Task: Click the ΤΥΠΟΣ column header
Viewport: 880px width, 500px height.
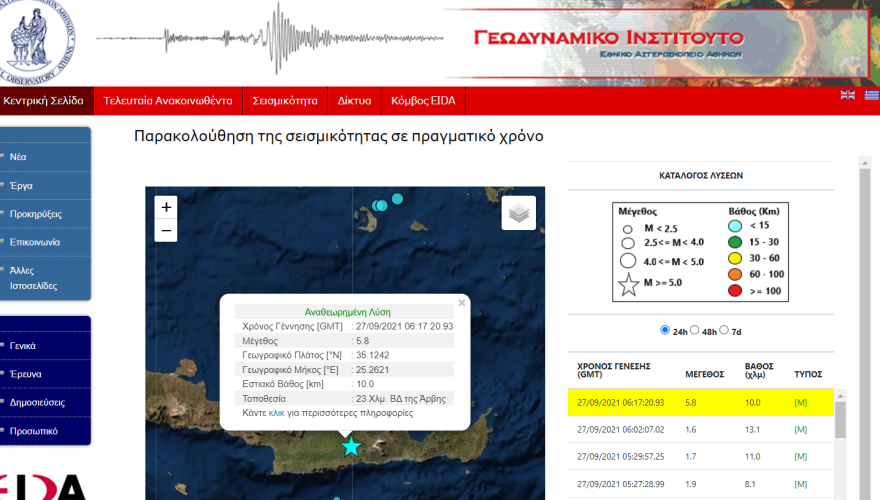Action: [x=808, y=374]
